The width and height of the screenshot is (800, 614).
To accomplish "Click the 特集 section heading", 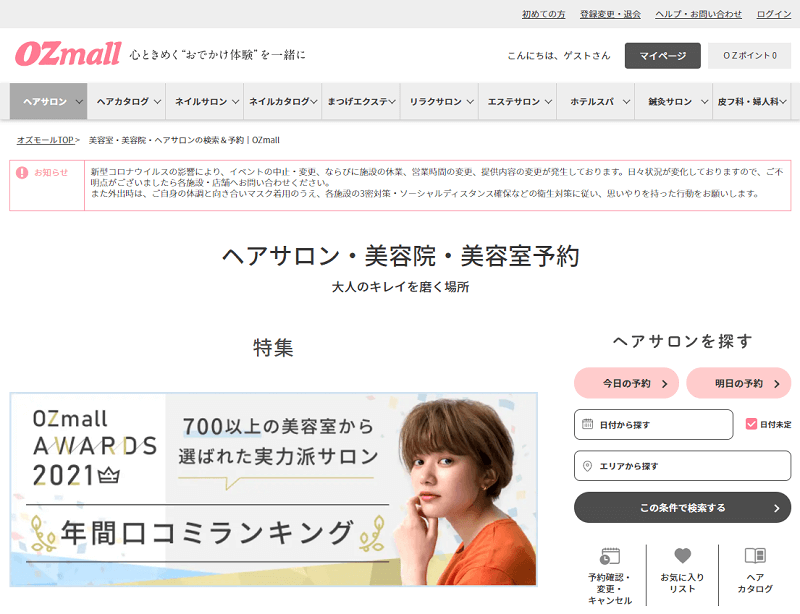I will click(273, 348).
